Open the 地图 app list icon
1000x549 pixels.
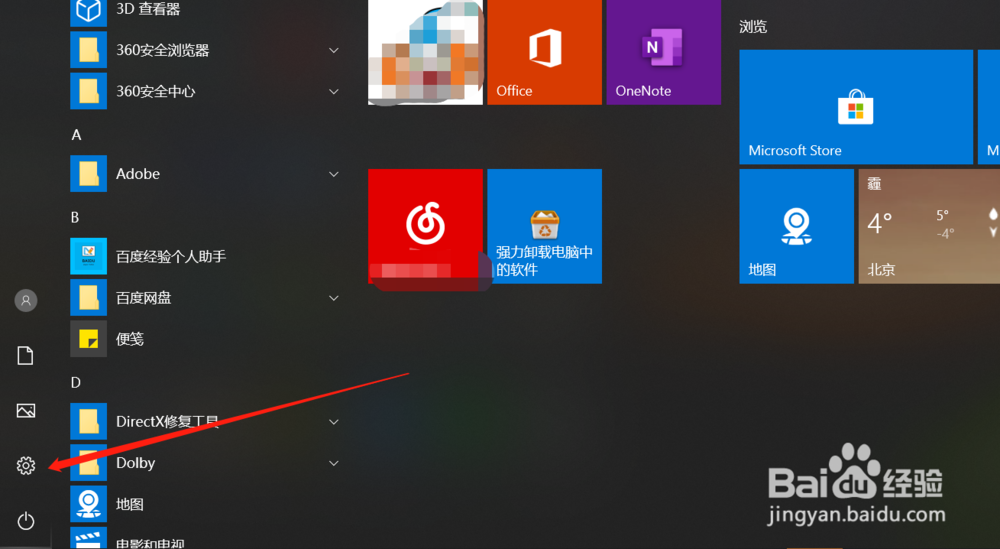pyautogui.click(x=89, y=504)
